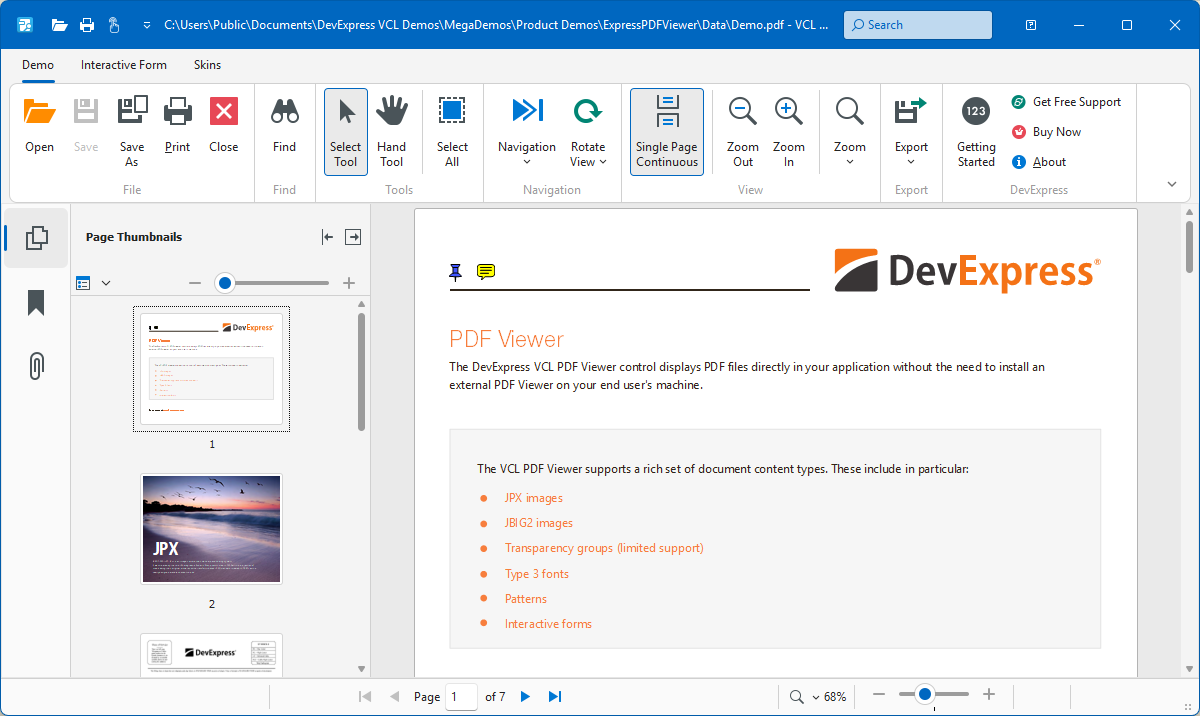
Task: Click Select All in the Tools group
Action: click(x=452, y=130)
